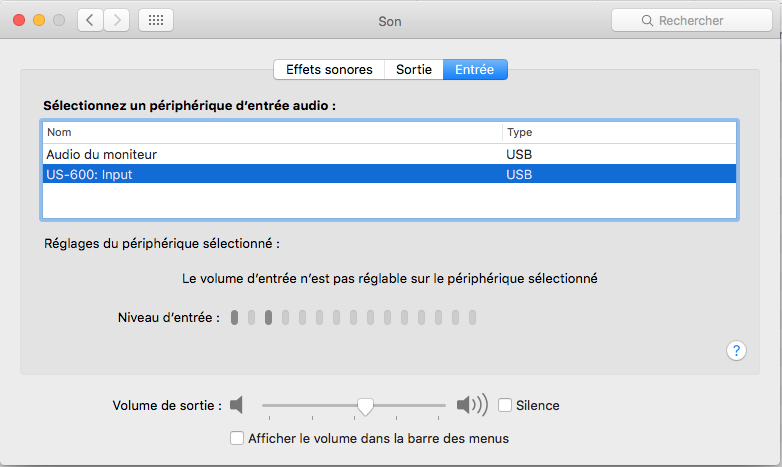This screenshot has width=782, height=467.
Task: Select the Entrée tab
Action: click(475, 69)
